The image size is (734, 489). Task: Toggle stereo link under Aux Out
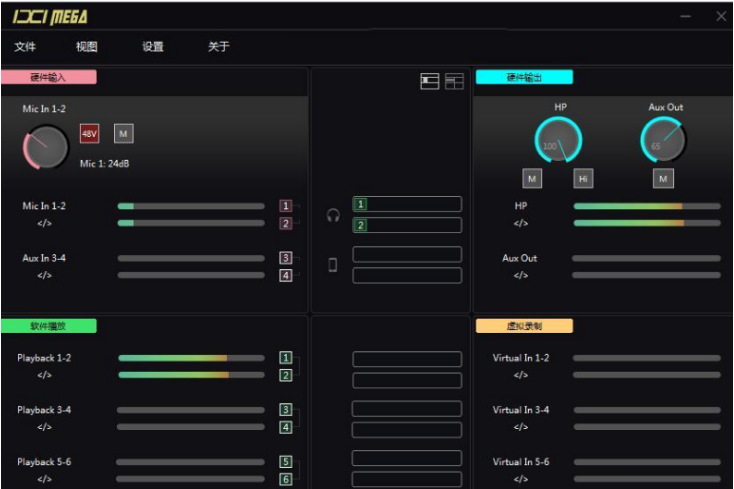(x=521, y=275)
